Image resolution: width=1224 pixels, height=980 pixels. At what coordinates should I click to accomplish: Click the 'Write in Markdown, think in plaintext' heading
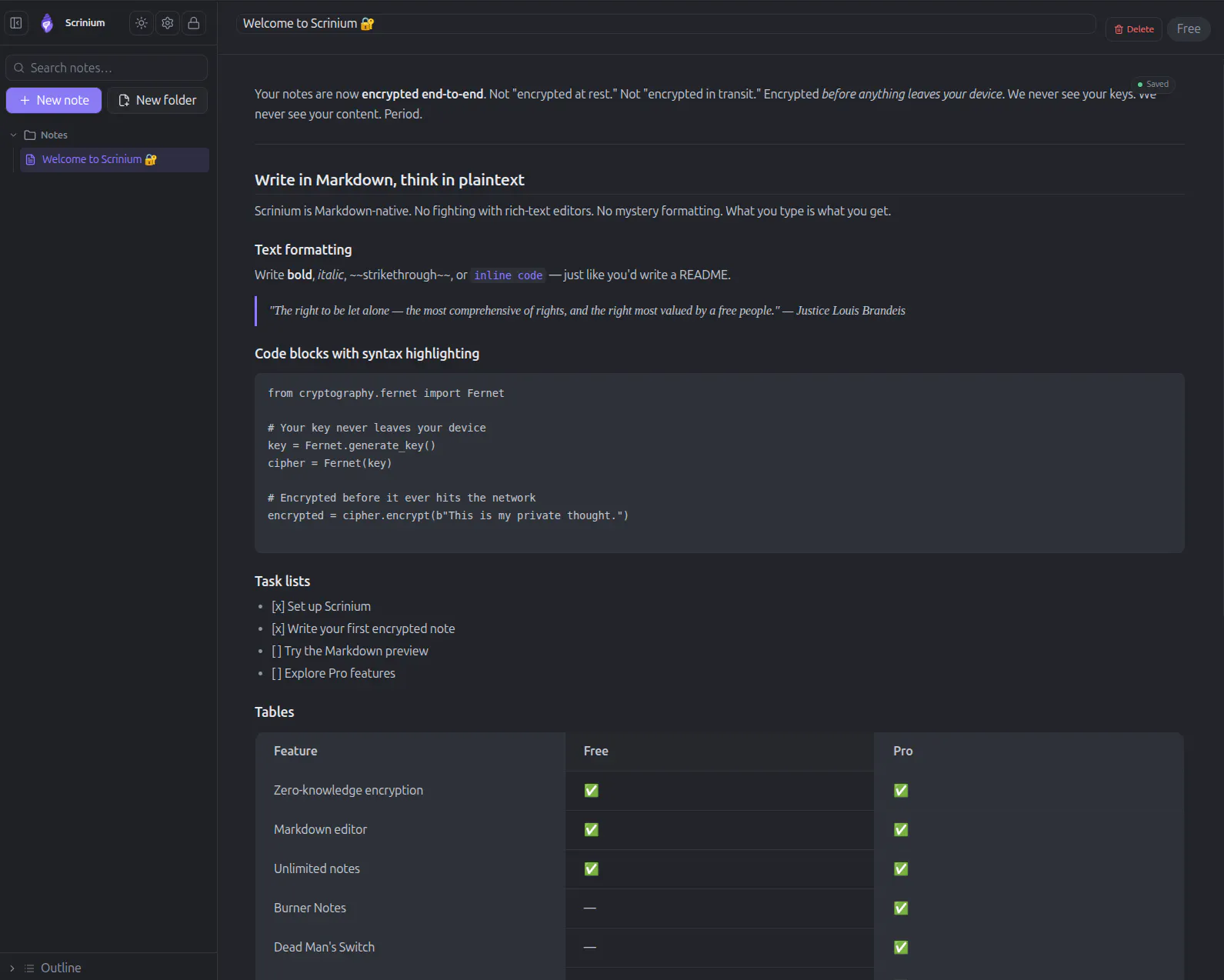(389, 180)
